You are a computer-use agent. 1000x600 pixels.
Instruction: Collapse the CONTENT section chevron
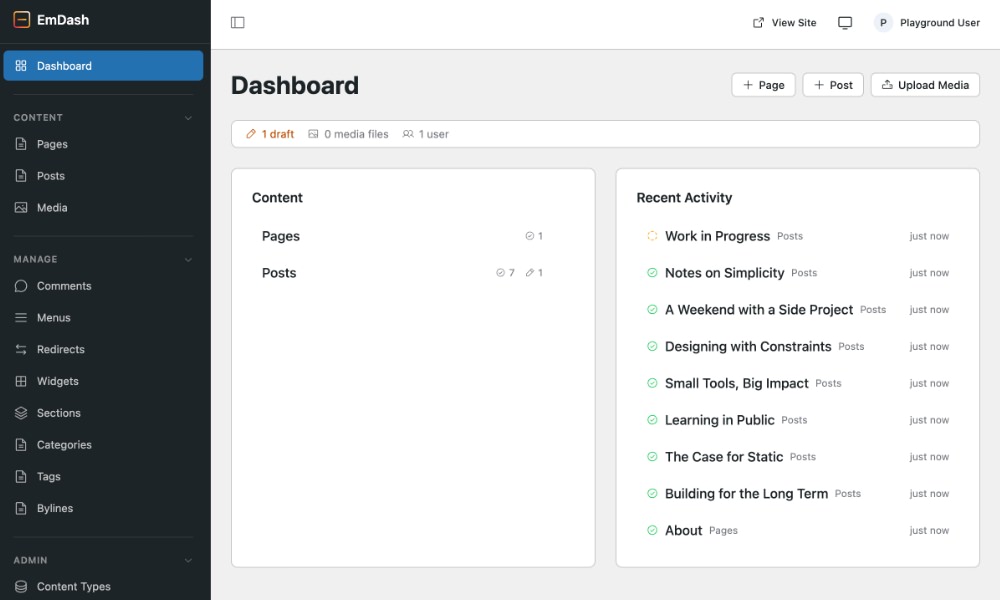tap(188, 117)
